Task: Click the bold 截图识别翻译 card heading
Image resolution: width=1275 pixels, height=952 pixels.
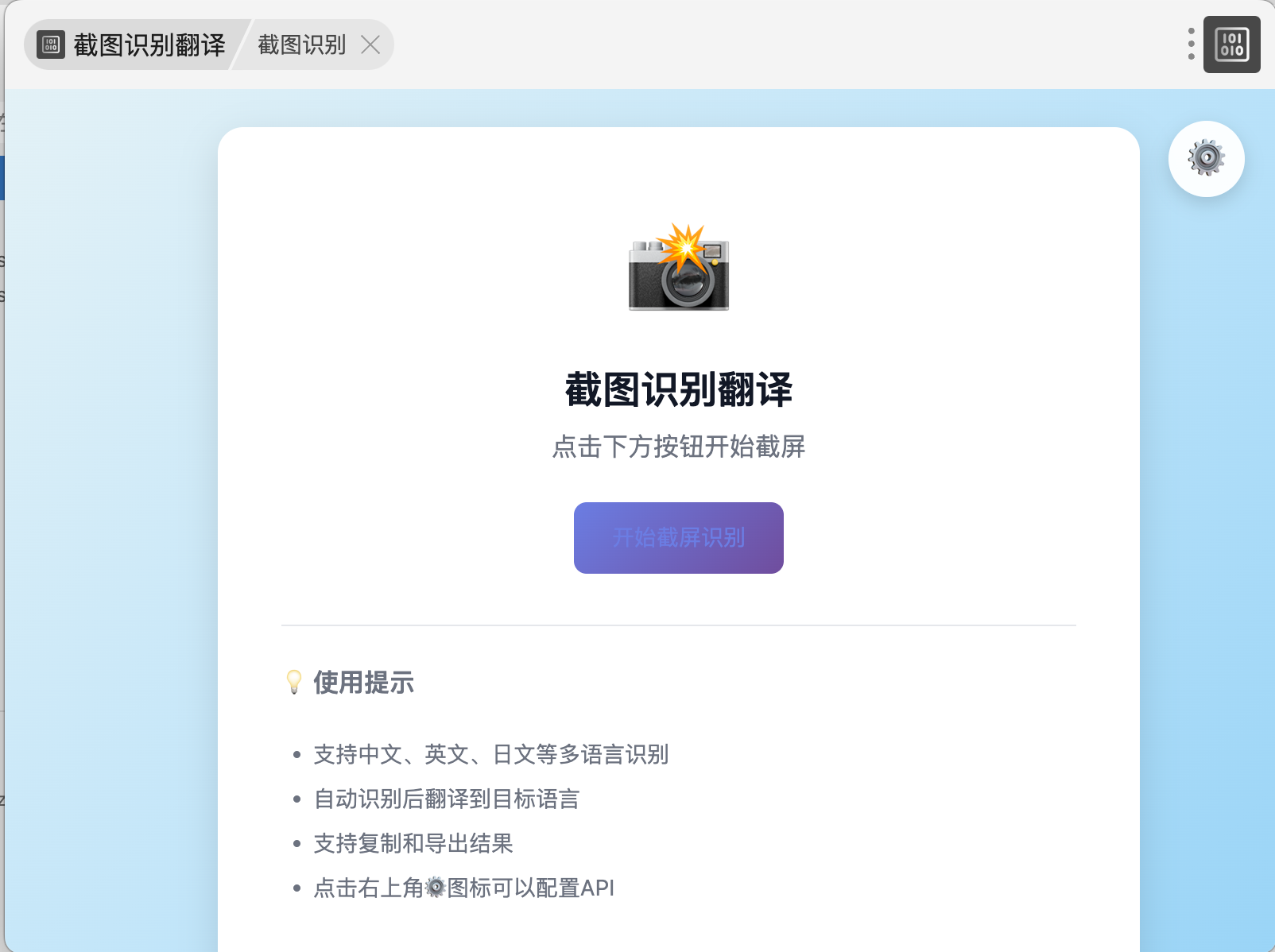Action: [x=679, y=390]
